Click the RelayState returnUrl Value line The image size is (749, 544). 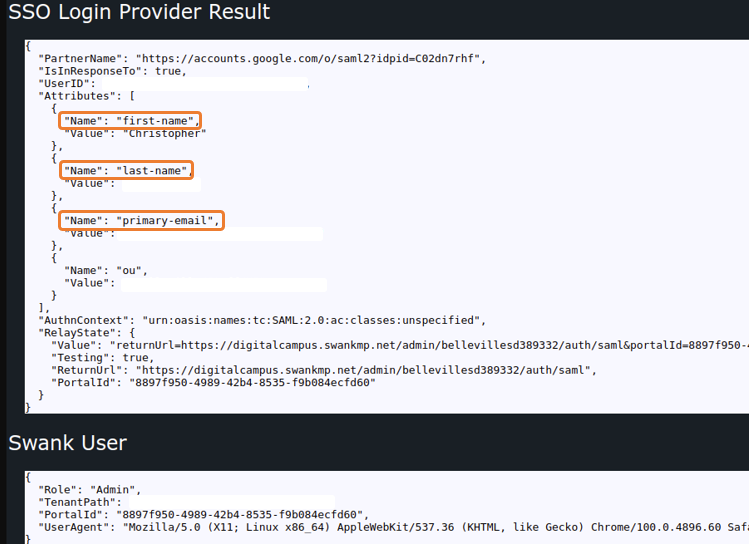400,345
